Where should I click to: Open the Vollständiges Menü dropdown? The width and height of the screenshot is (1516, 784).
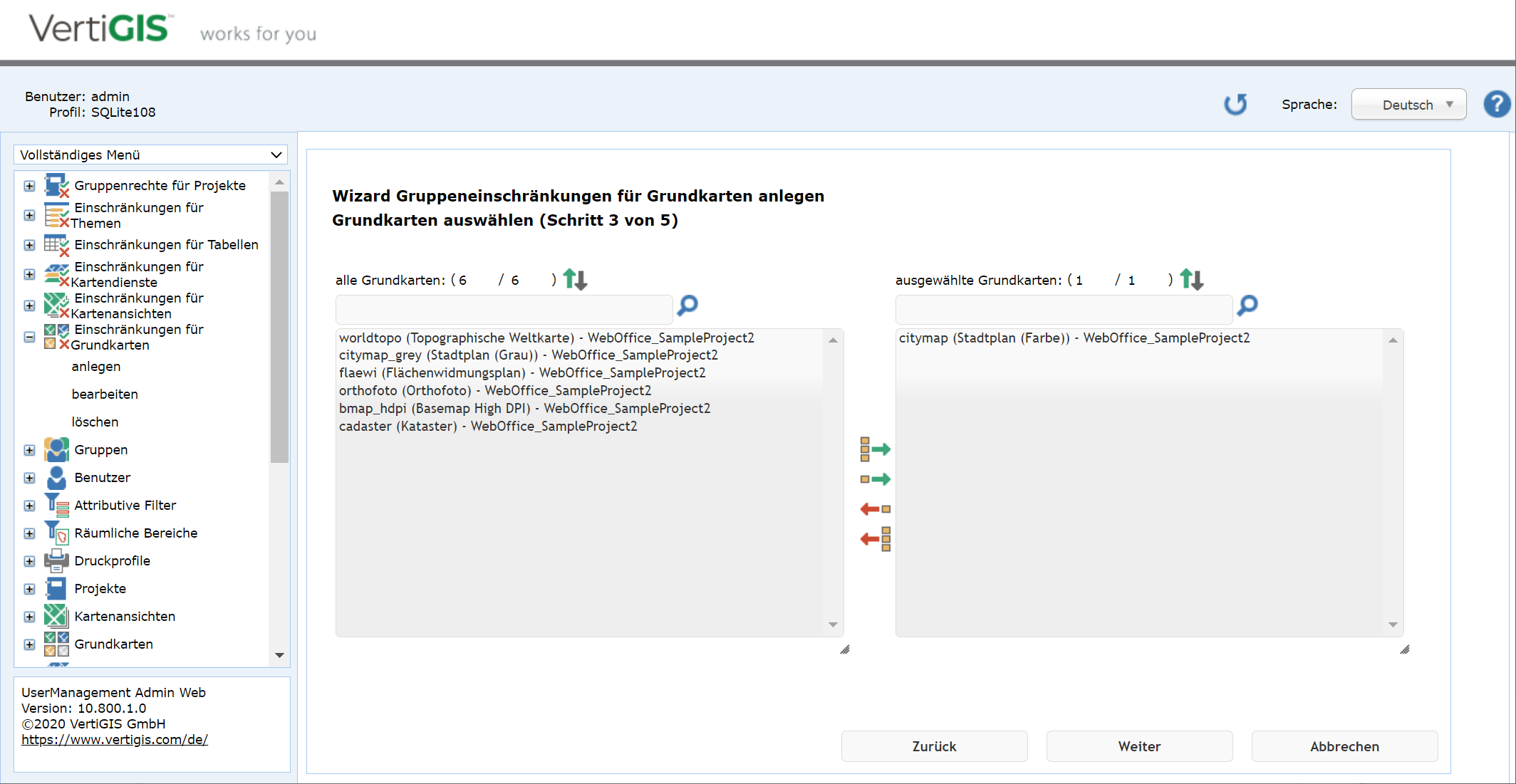click(150, 155)
